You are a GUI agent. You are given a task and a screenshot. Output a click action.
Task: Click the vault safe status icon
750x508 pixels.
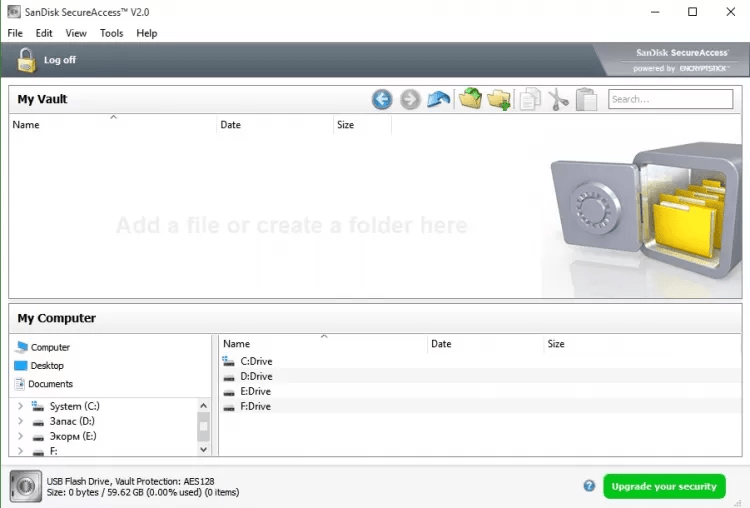pyautogui.click(x=25, y=486)
